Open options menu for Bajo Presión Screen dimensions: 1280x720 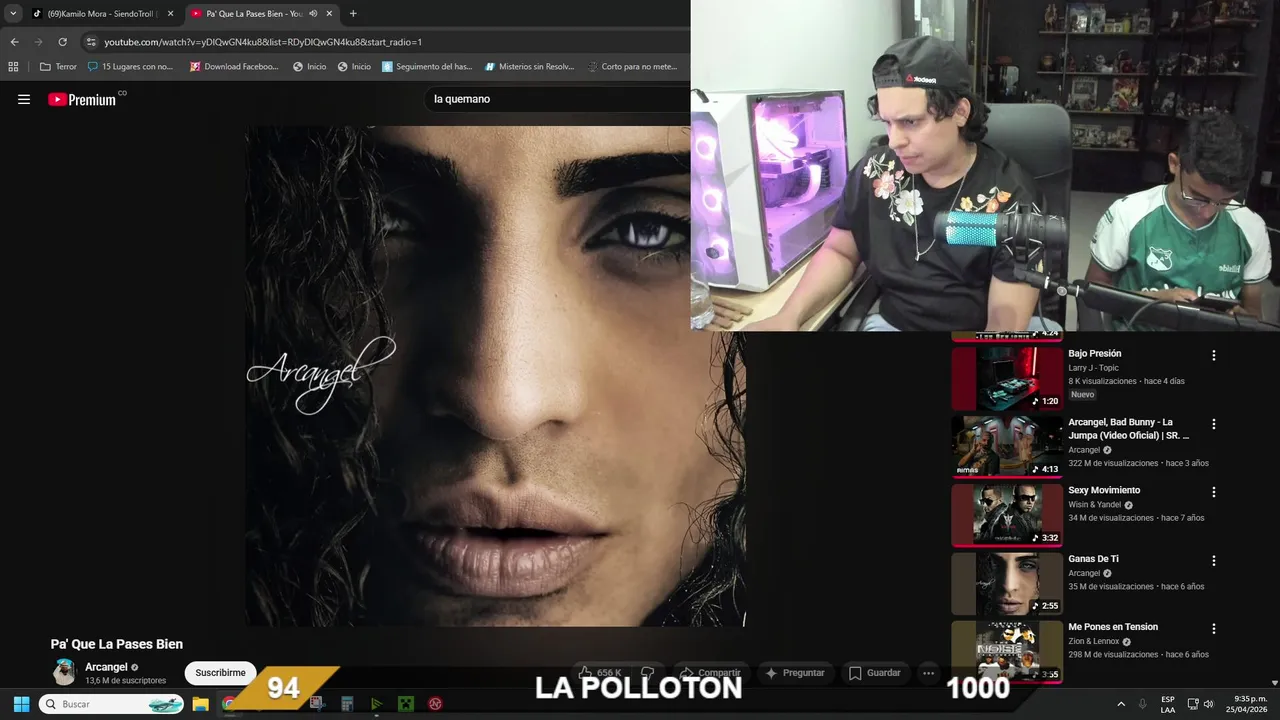1214,356
